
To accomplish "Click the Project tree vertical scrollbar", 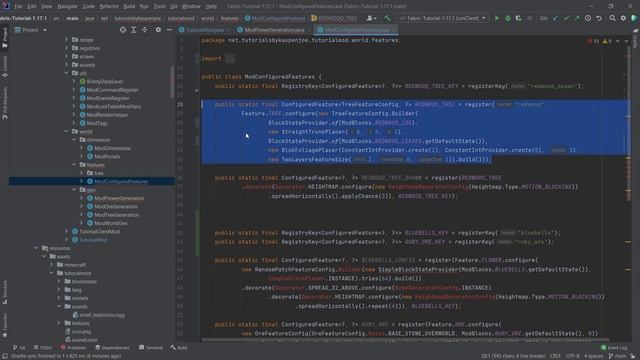I will 172,82.
